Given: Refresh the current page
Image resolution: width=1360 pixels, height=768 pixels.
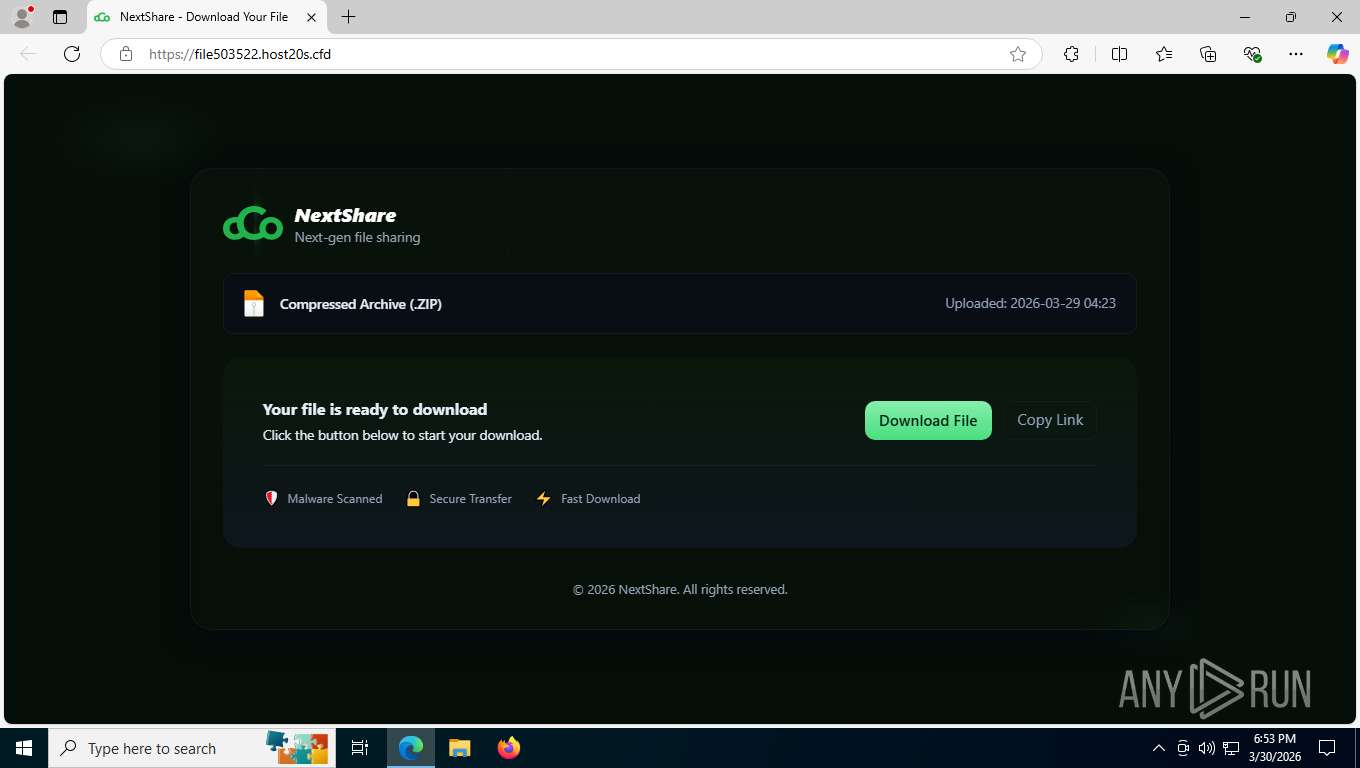Looking at the screenshot, I should (72, 54).
